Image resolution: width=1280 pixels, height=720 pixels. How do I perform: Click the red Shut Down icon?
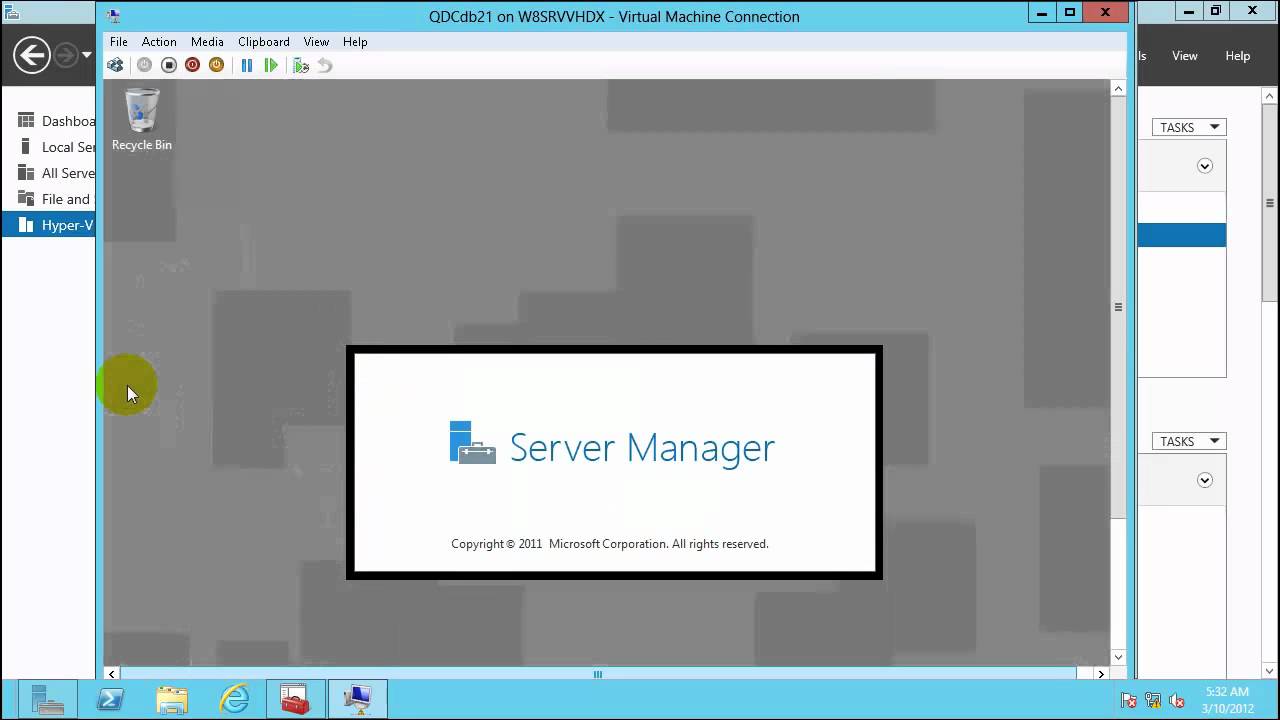point(193,65)
